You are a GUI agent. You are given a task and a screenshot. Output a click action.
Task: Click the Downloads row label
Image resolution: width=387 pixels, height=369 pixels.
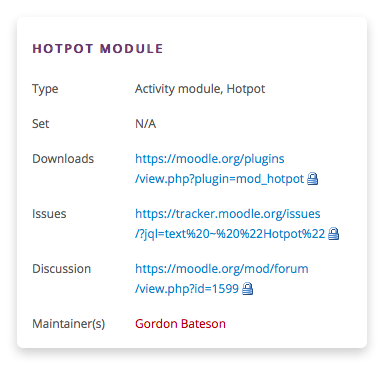tap(63, 159)
